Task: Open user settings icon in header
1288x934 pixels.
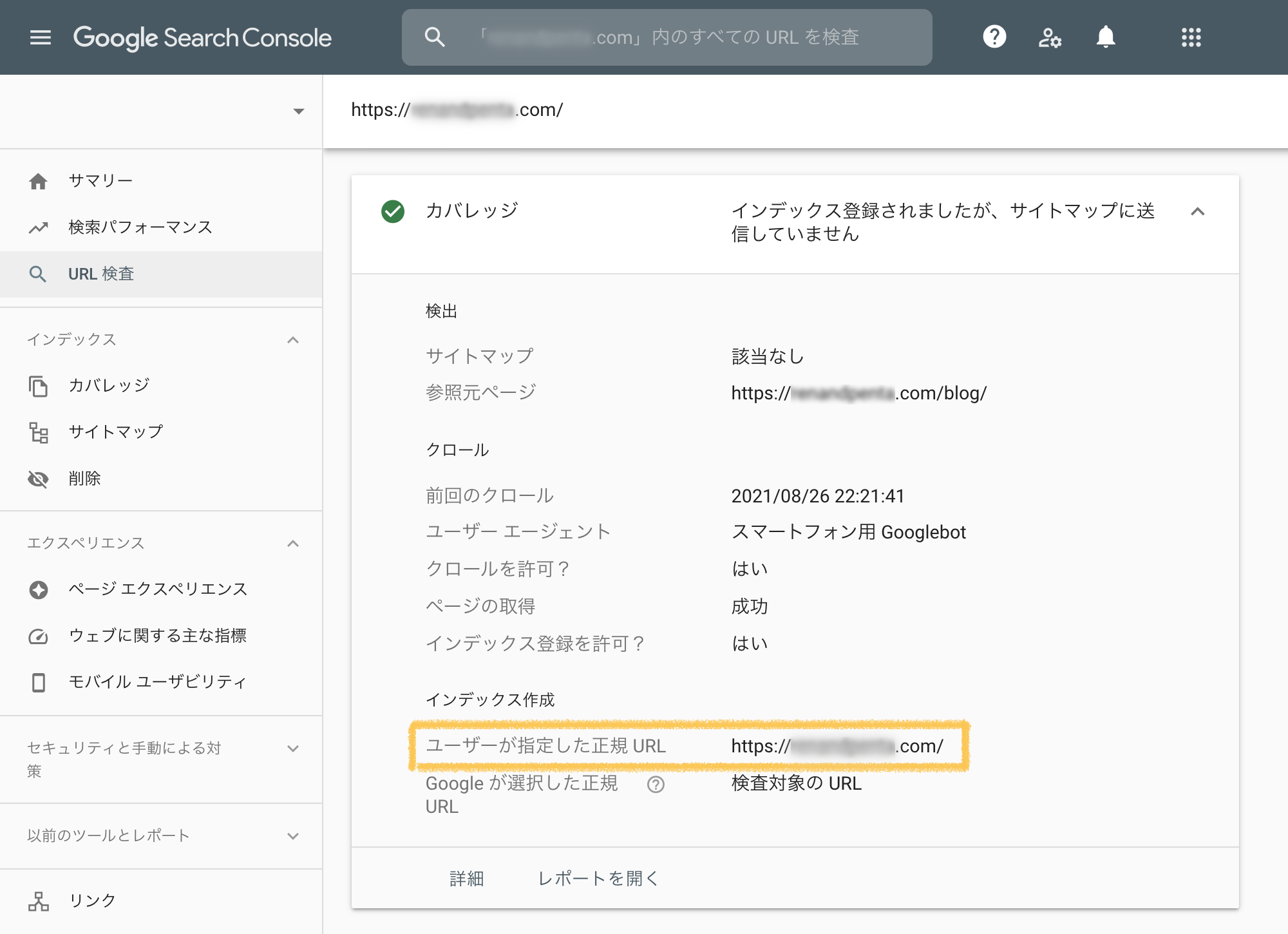Action: [1050, 37]
